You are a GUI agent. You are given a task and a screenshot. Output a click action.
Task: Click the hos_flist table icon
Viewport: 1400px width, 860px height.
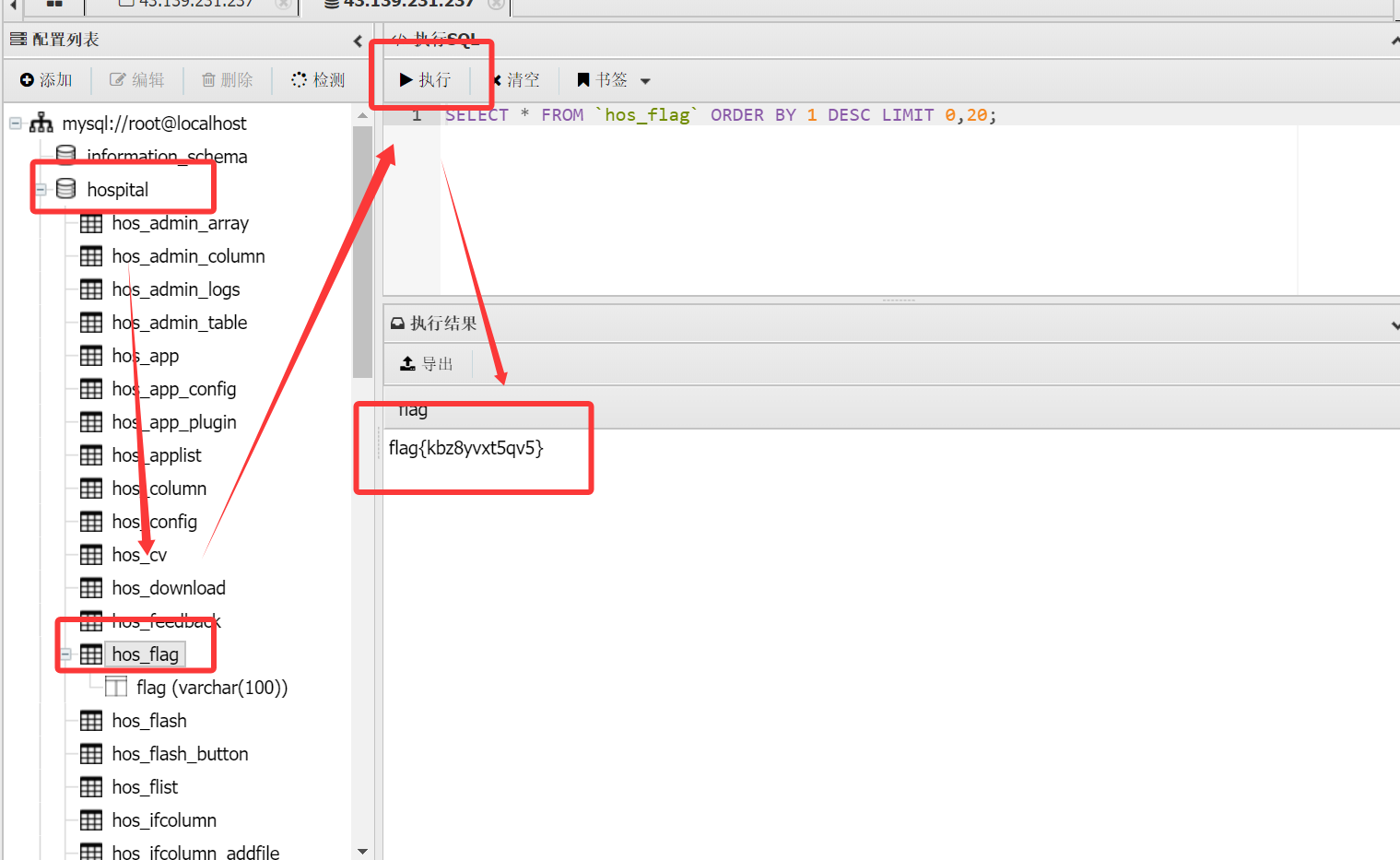tap(91, 787)
